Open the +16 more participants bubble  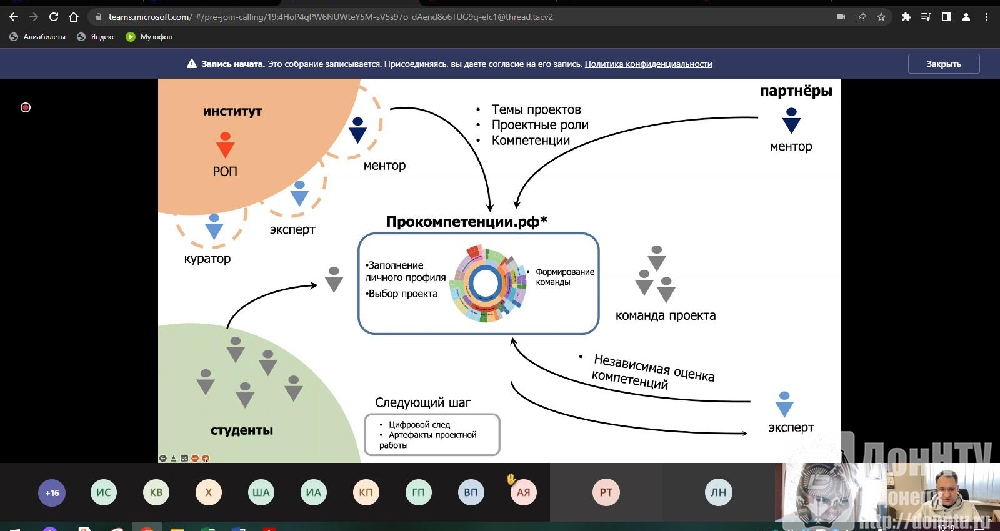[52, 493]
